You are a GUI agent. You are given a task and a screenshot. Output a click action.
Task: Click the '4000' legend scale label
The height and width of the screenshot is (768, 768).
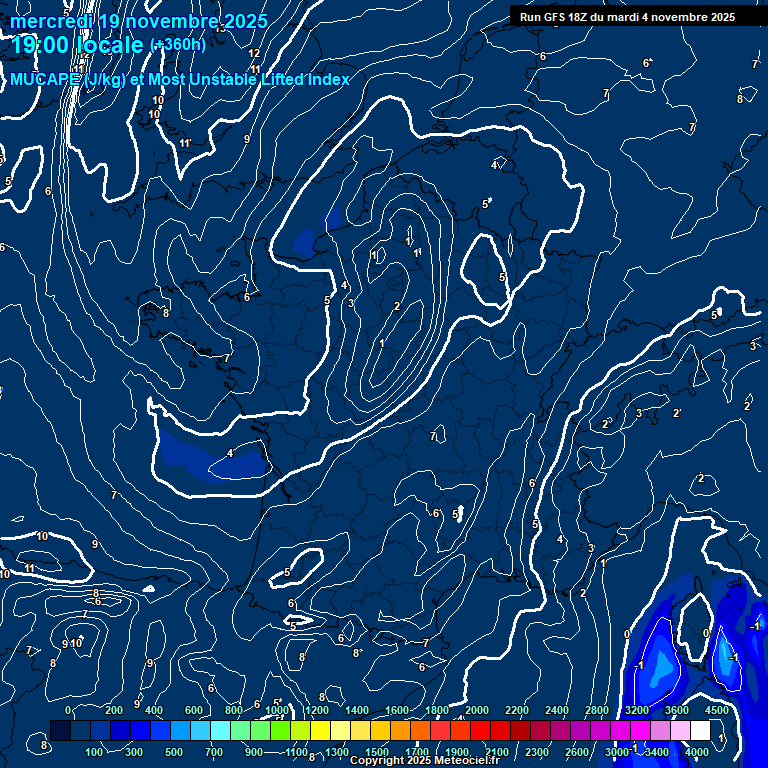click(696, 752)
